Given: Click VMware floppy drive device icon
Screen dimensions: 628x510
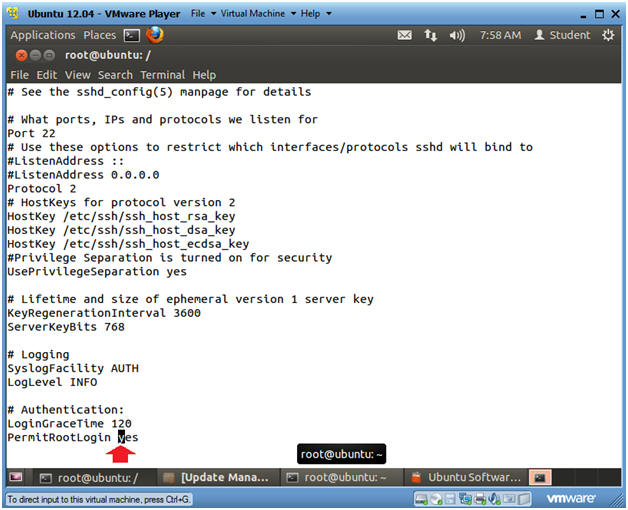Looking at the screenshot, I should pyautogui.click(x=450, y=499).
